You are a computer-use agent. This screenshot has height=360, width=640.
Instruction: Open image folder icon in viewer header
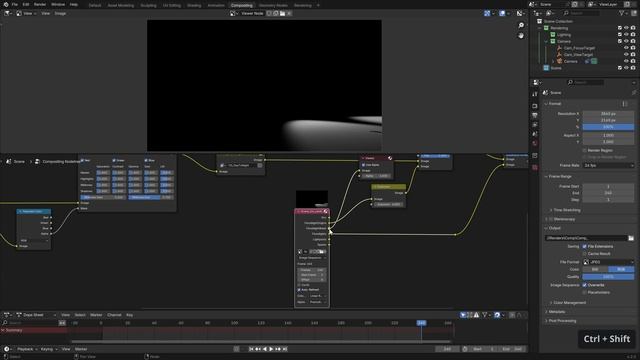282,13
